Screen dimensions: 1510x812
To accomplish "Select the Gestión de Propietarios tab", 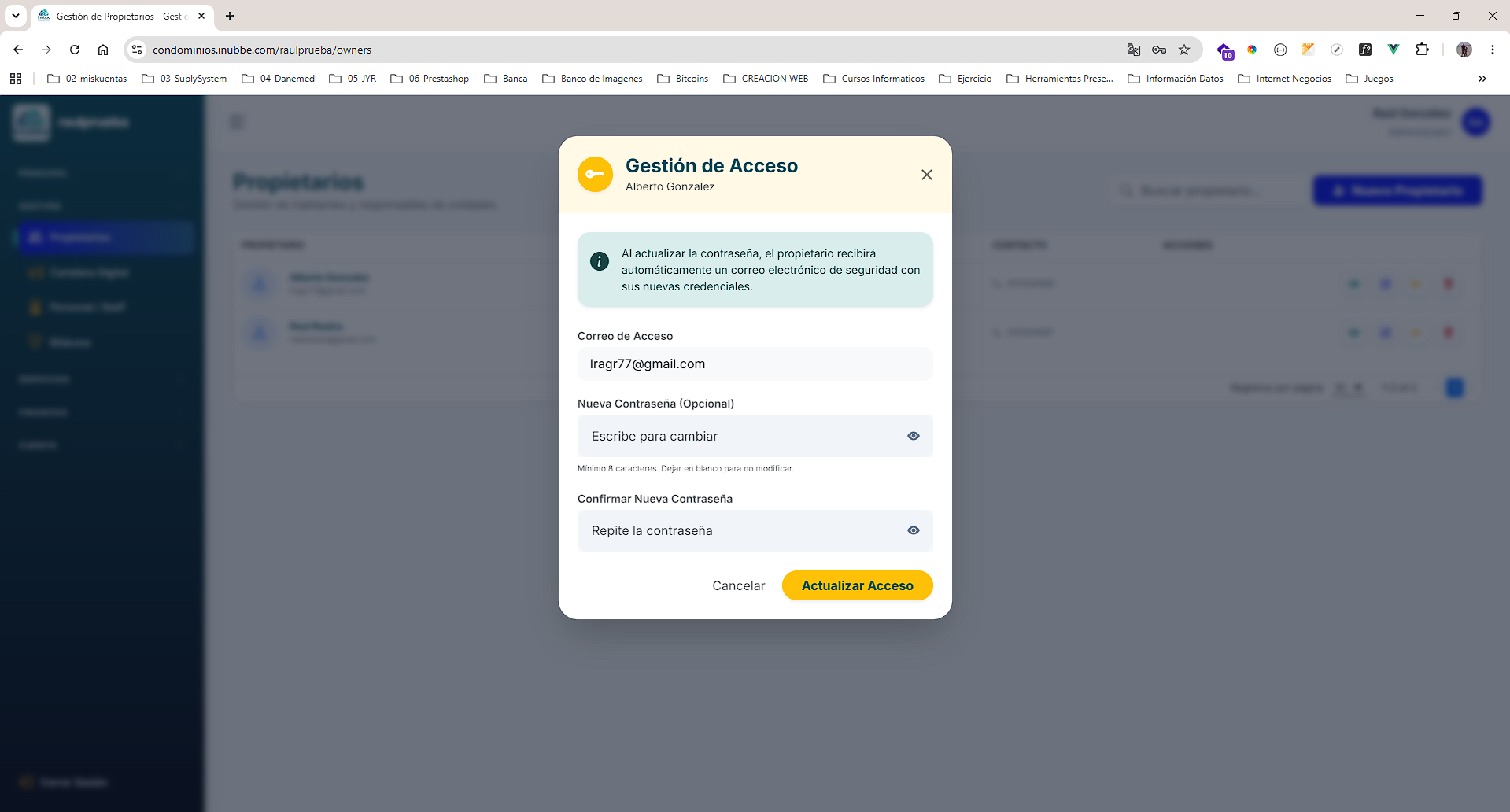I will [122, 16].
